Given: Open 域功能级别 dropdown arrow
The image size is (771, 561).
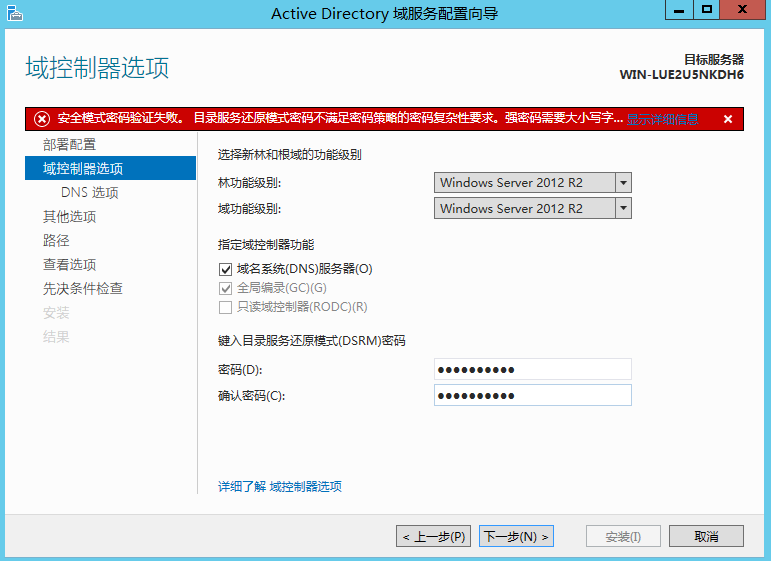Looking at the screenshot, I should pos(623,208).
